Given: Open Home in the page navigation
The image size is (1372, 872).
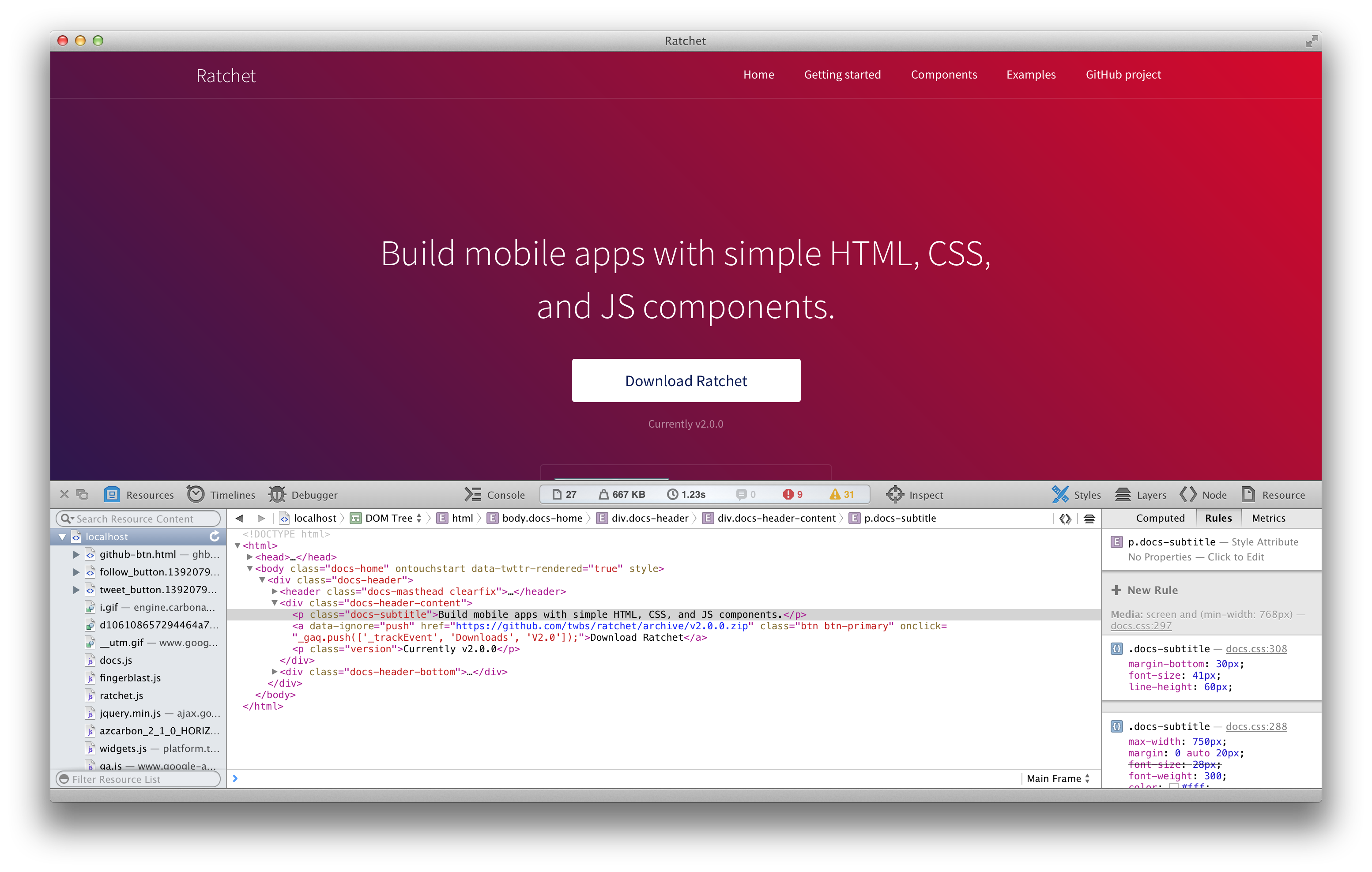Looking at the screenshot, I should (758, 75).
